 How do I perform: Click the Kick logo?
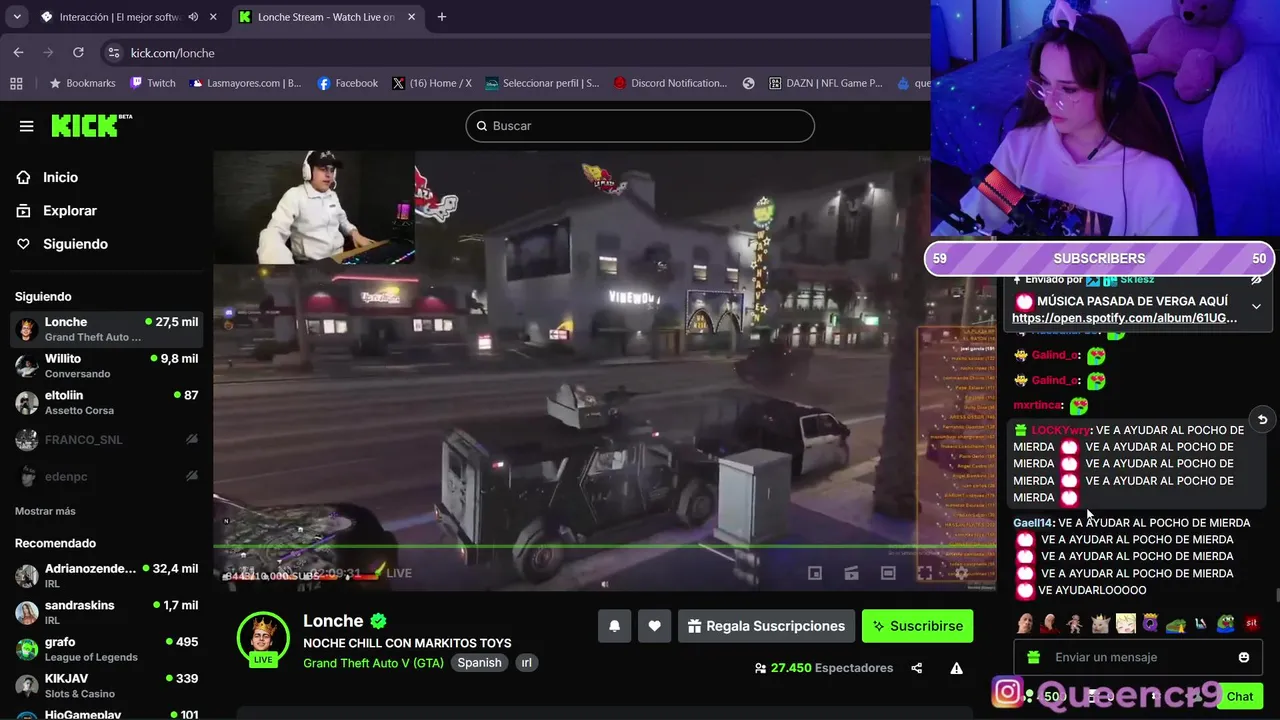point(91,125)
